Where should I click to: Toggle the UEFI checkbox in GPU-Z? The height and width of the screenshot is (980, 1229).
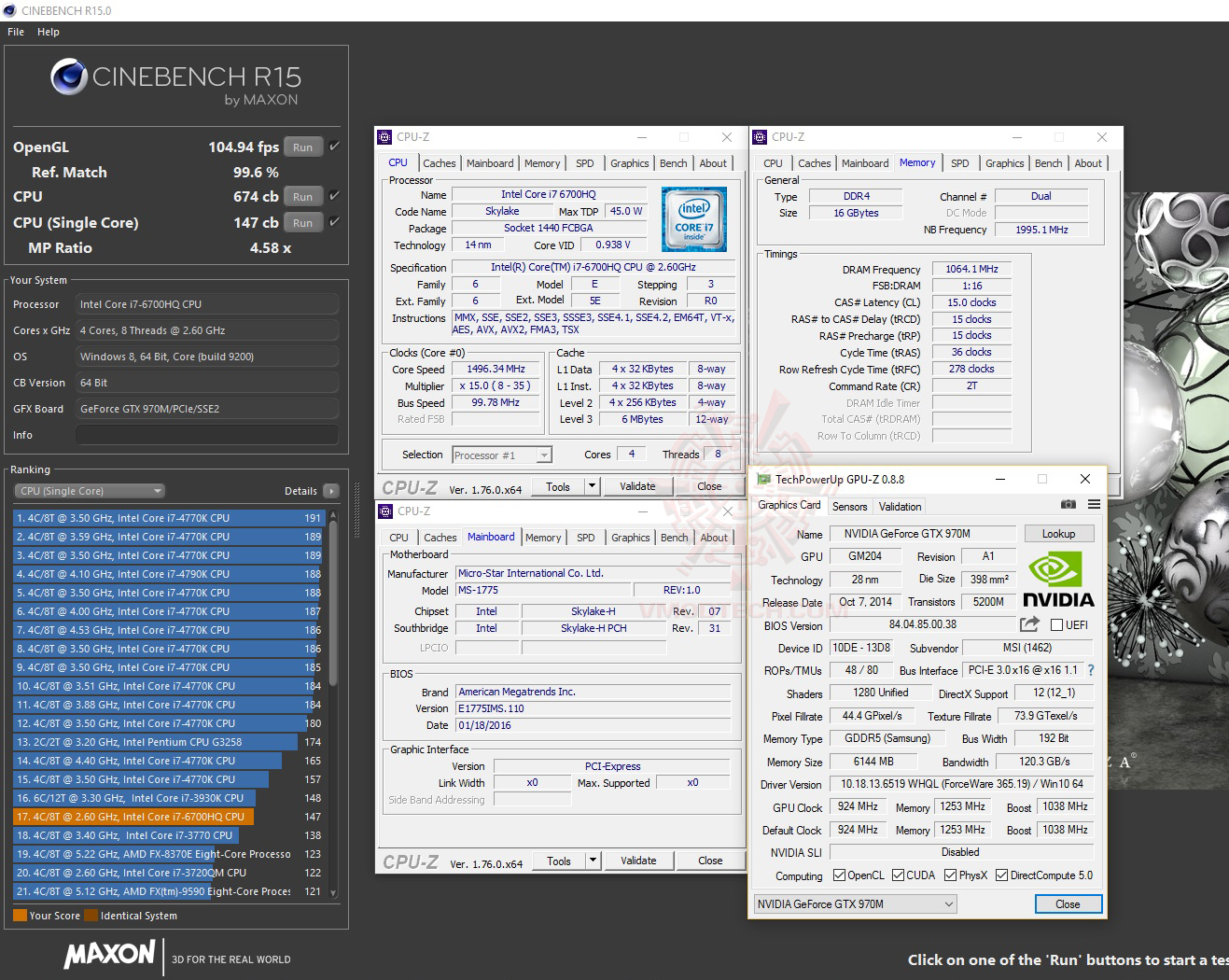point(1057,625)
